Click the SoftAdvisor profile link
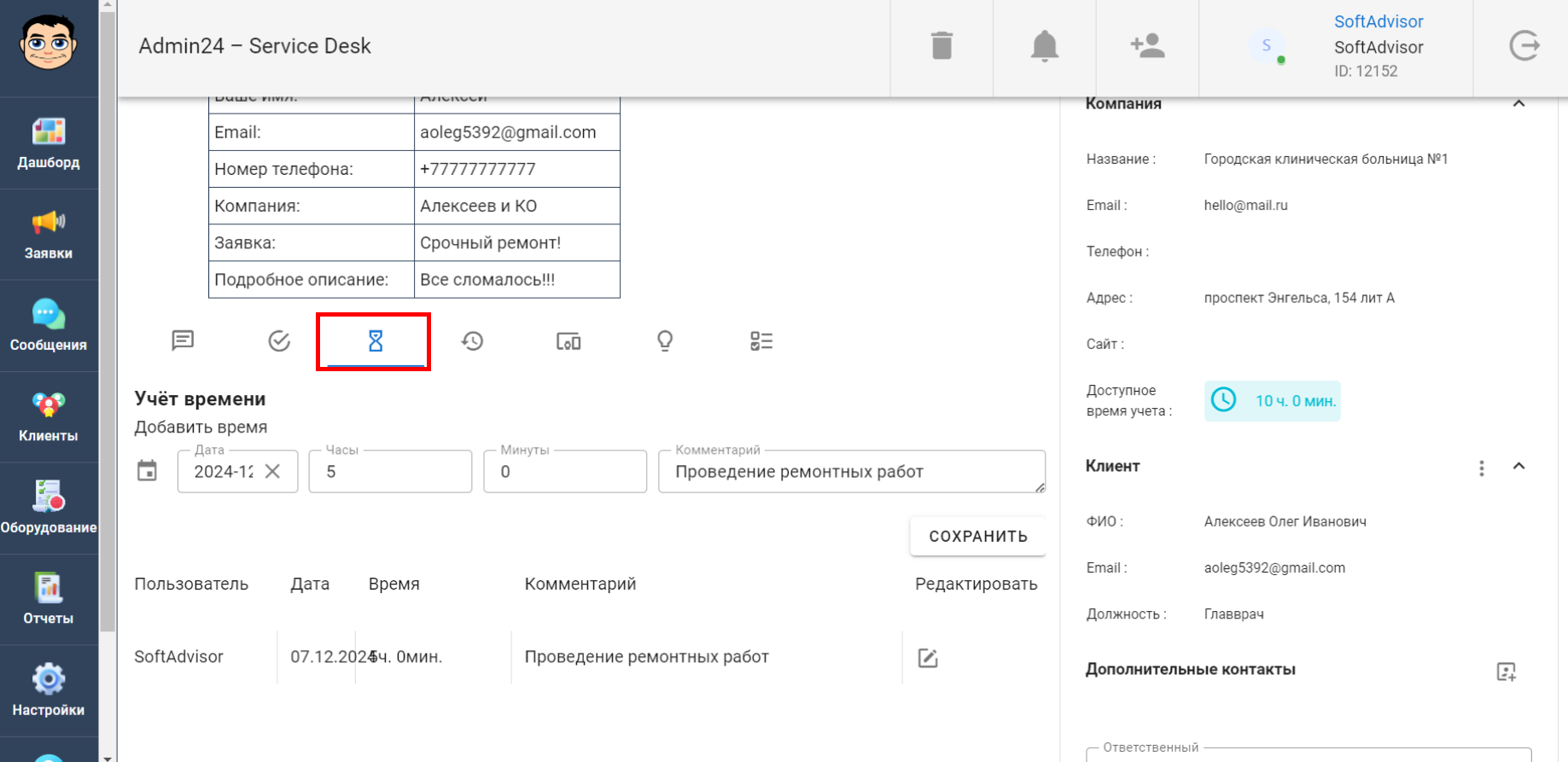 [x=1378, y=22]
